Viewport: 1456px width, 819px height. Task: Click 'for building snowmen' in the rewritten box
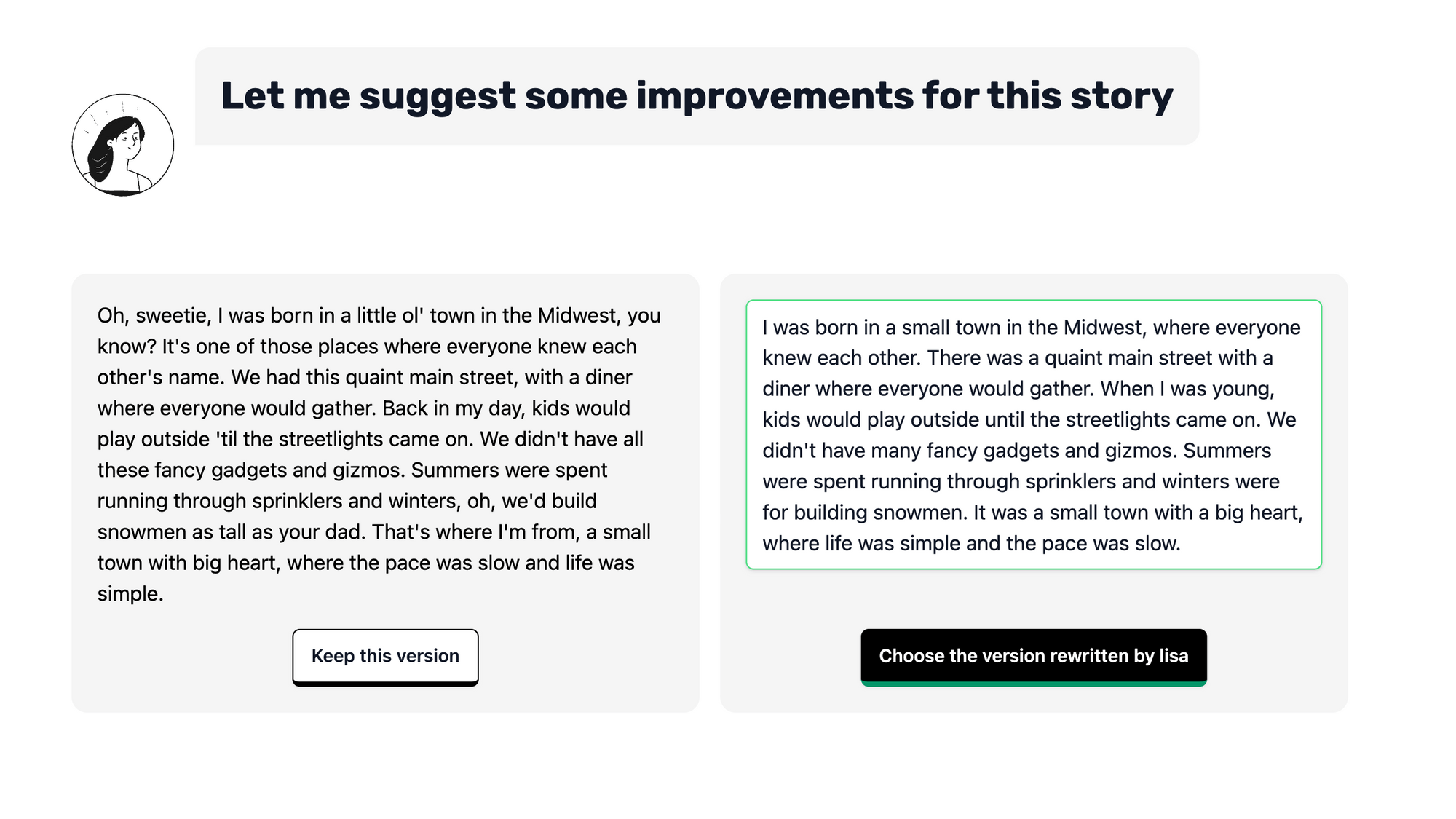[865, 513]
